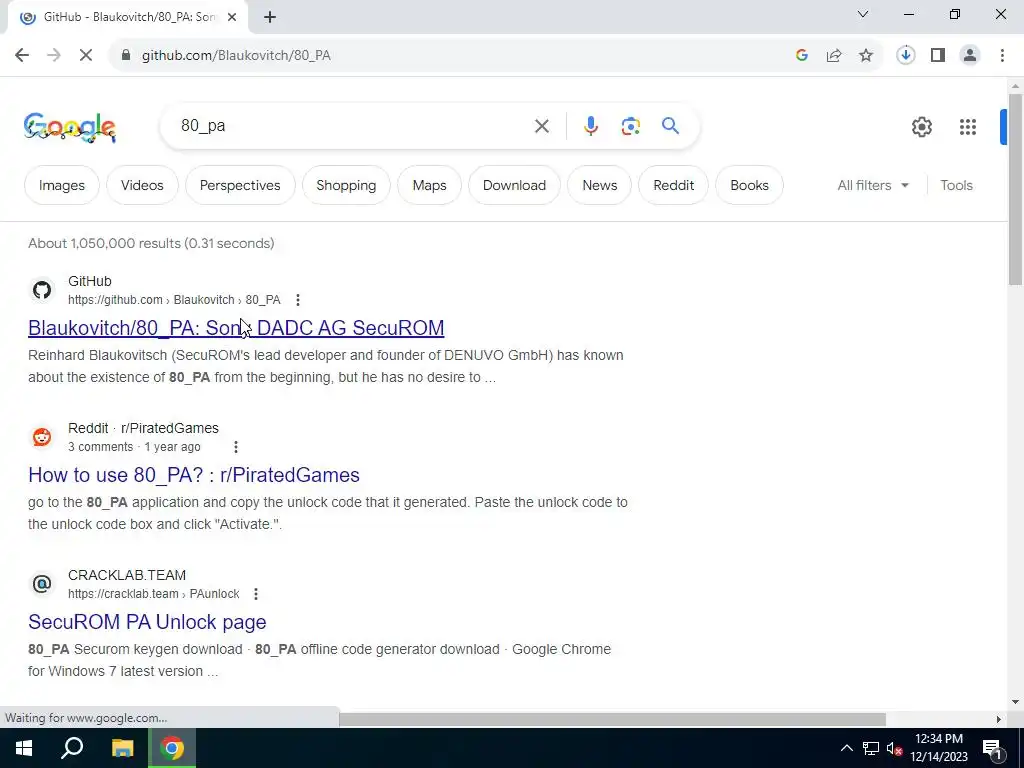Click the scroll down arrow
This screenshot has height=768, width=1024.
click(x=1015, y=703)
